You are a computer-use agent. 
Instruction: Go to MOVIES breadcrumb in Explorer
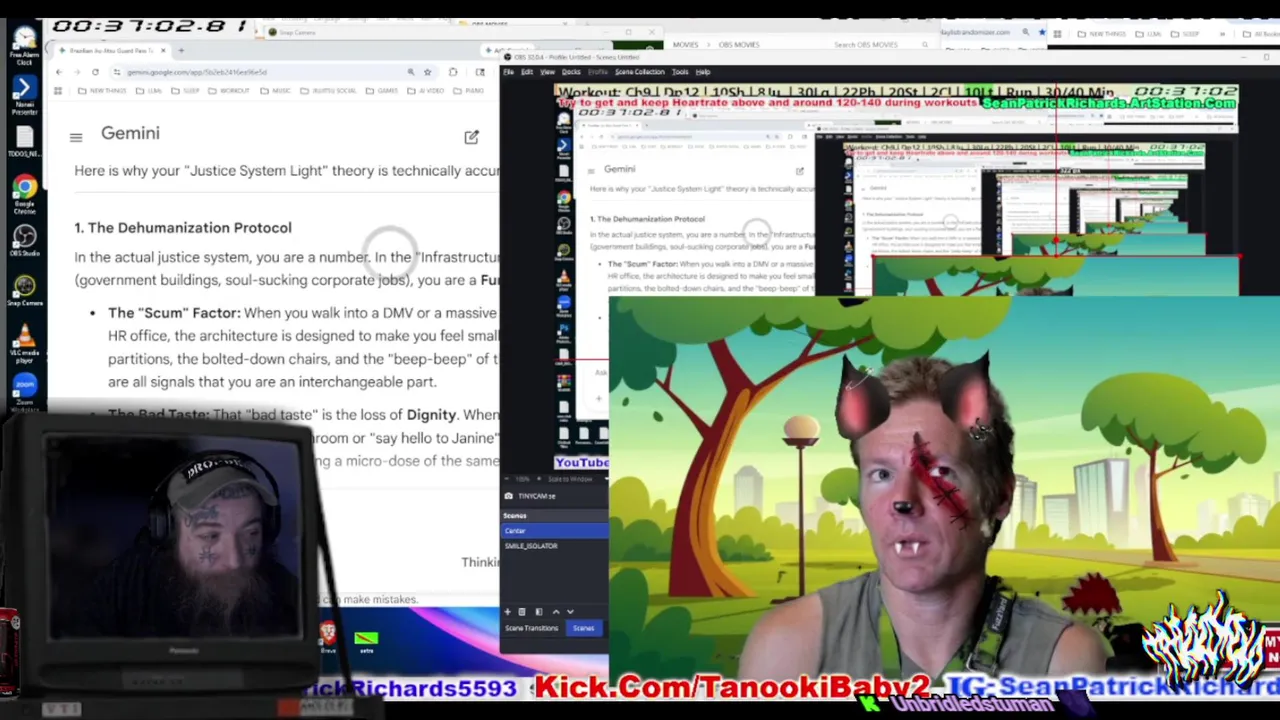click(685, 45)
